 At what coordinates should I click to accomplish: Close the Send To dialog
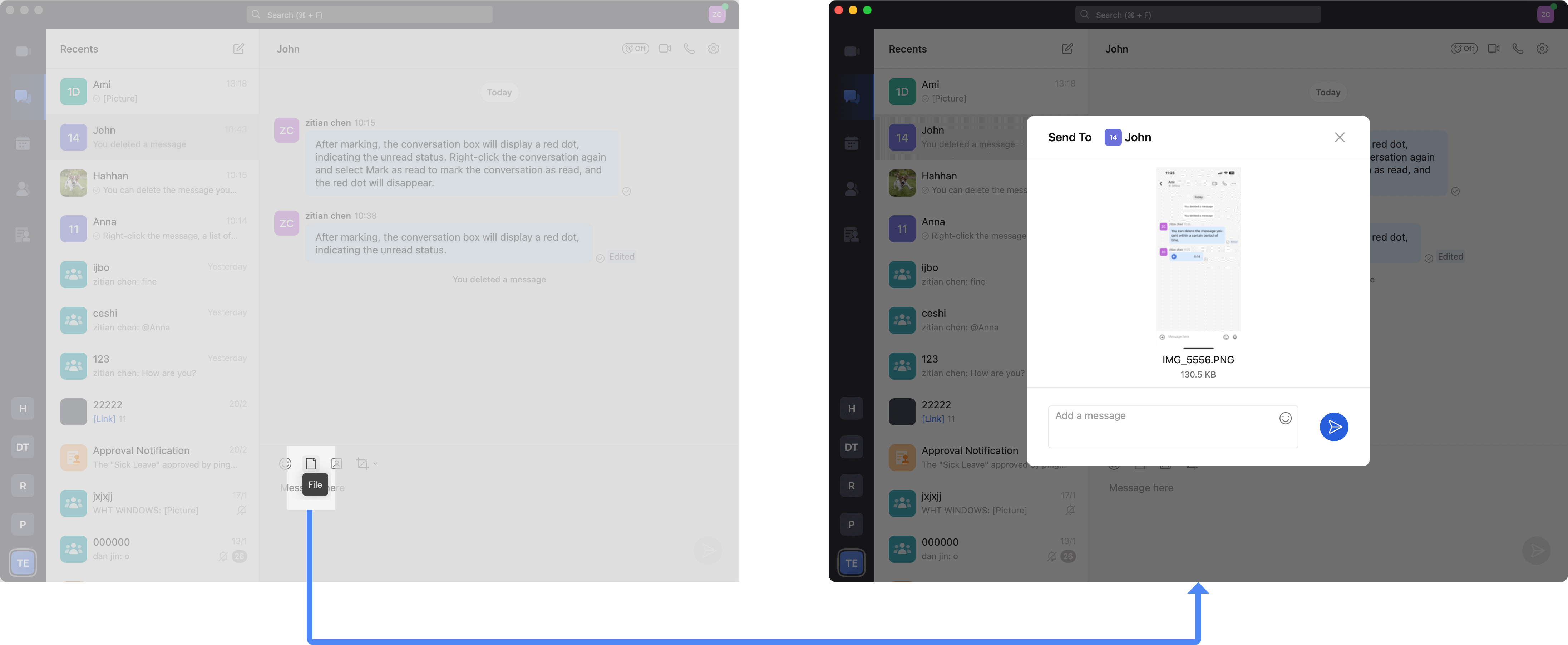(1339, 138)
